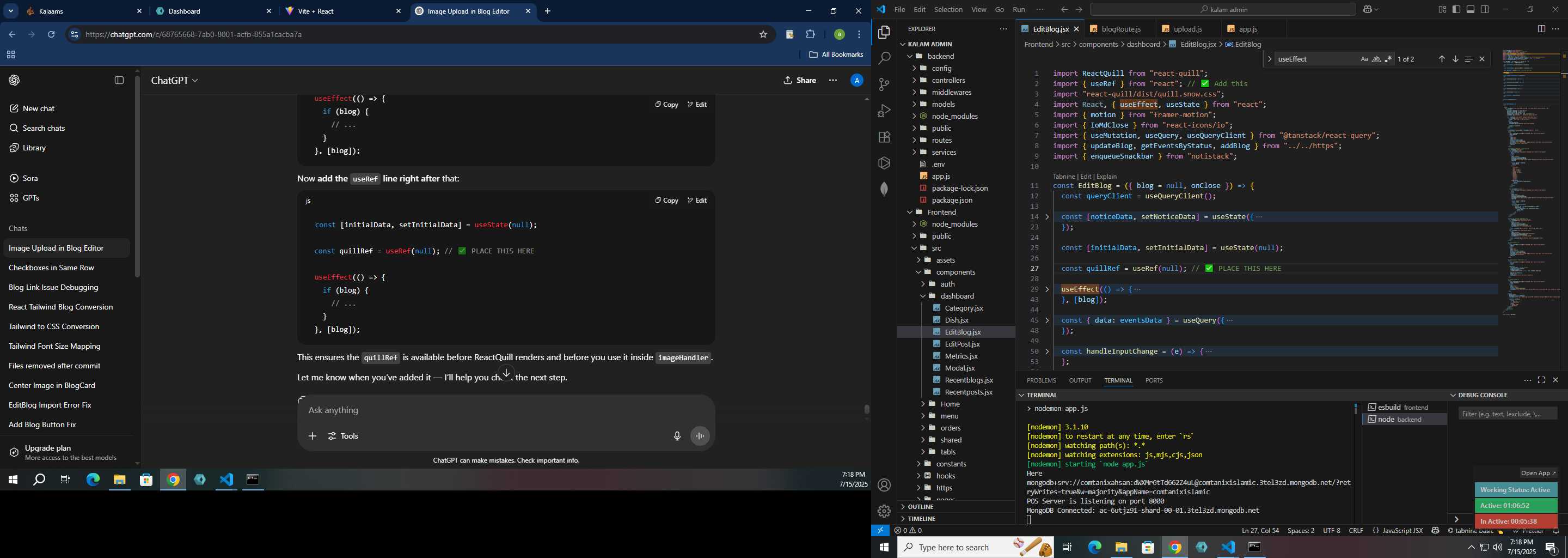Image resolution: width=1568 pixels, height=558 pixels.
Task: Go back in VS Code navigation history
Action: (1064, 10)
